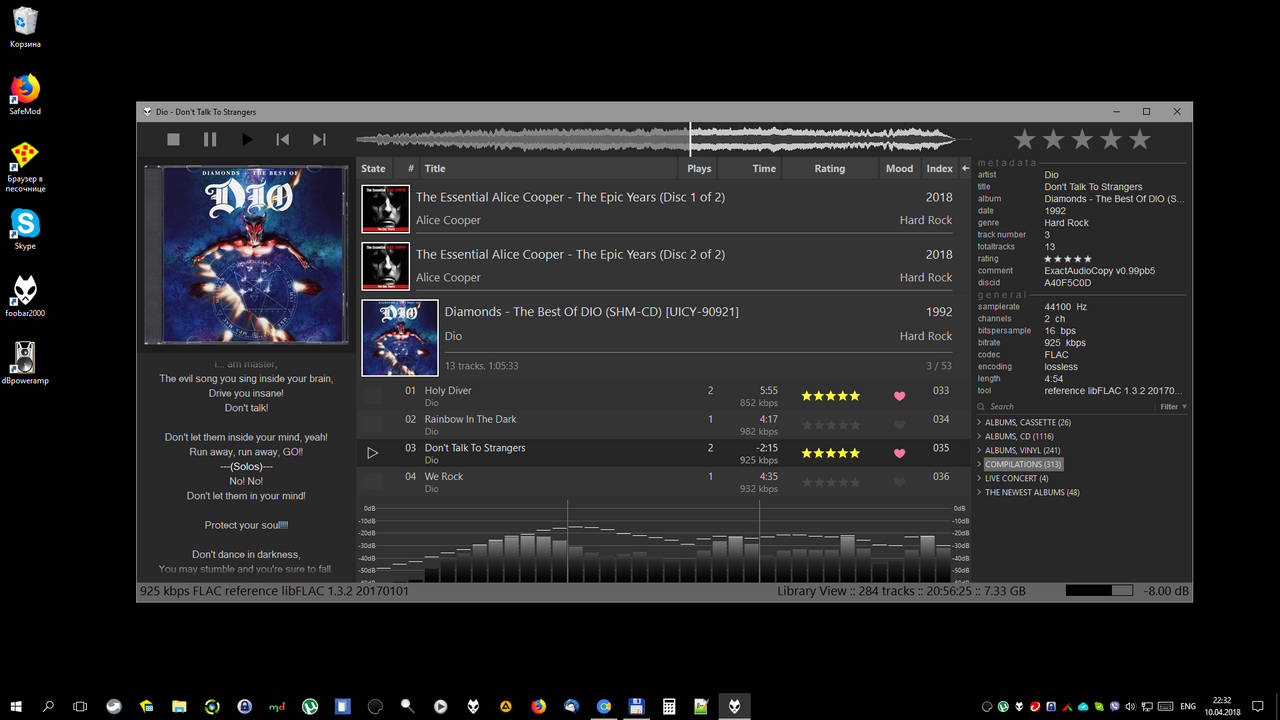This screenshot has width=1280, height=720.
Task: Sort playlist by the Title column header
Action: pyautogui.click(x=435, y=169)
